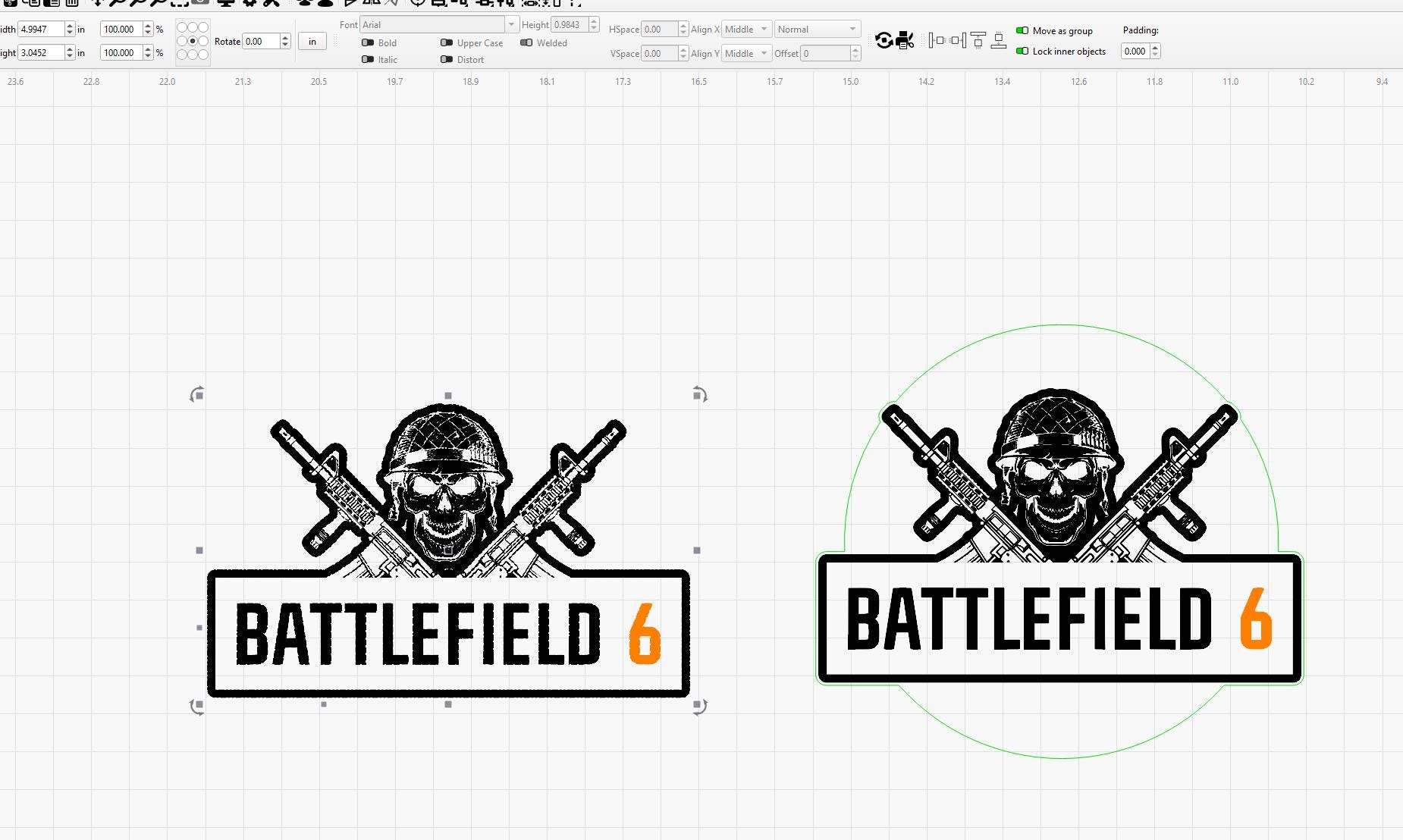The width and height of the screenshot is (1403, 840).
Task: Increase the Width value with up arrow
Action: 70,26
